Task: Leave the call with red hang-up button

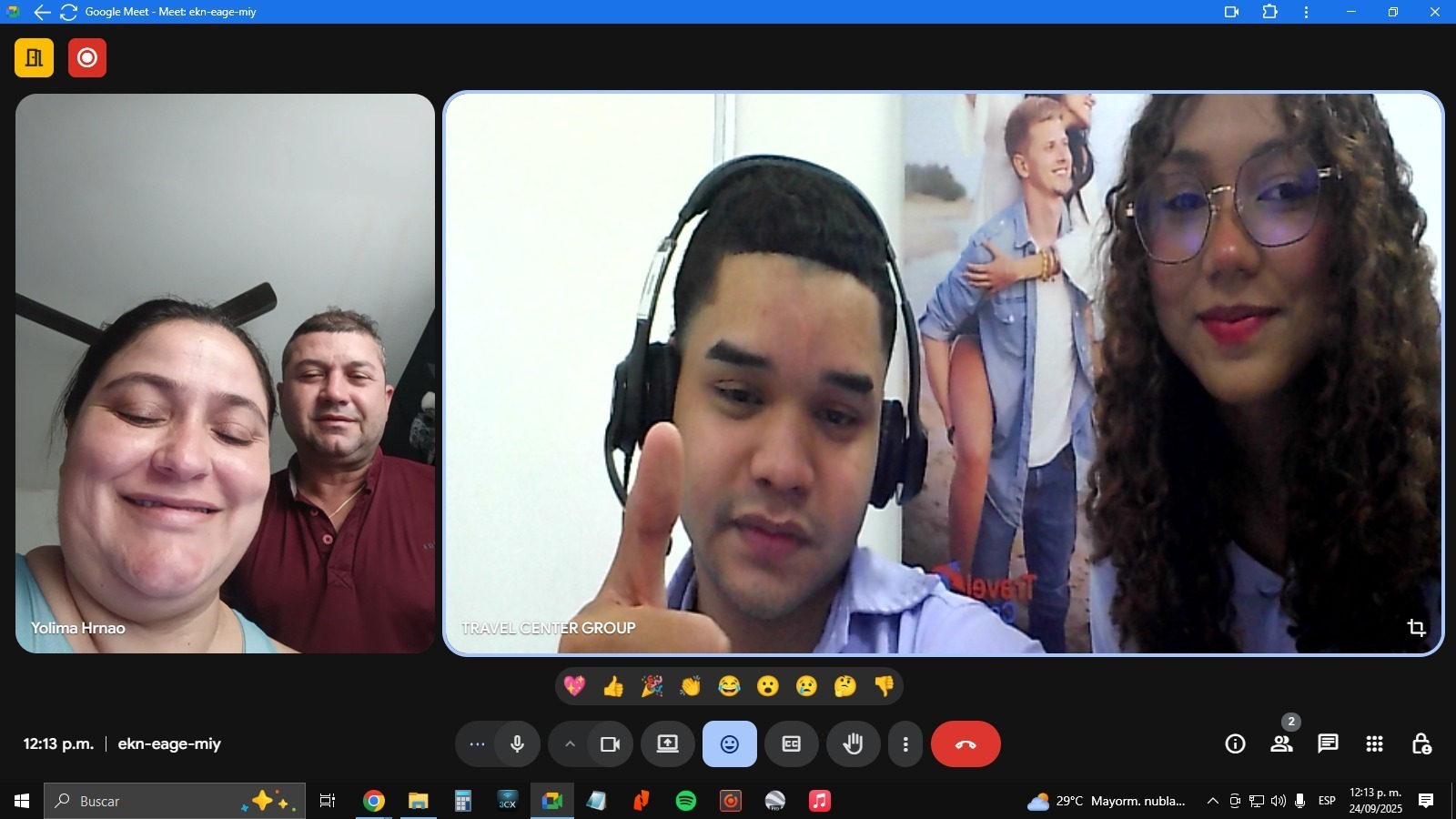Action: tap(966, 744)
